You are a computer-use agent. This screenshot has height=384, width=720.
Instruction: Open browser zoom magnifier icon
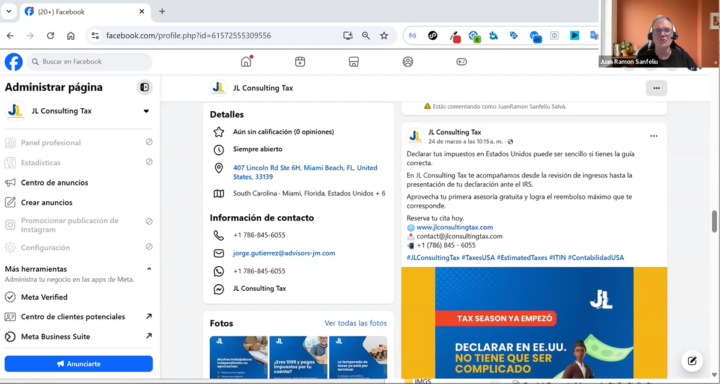tap(366, 36)
